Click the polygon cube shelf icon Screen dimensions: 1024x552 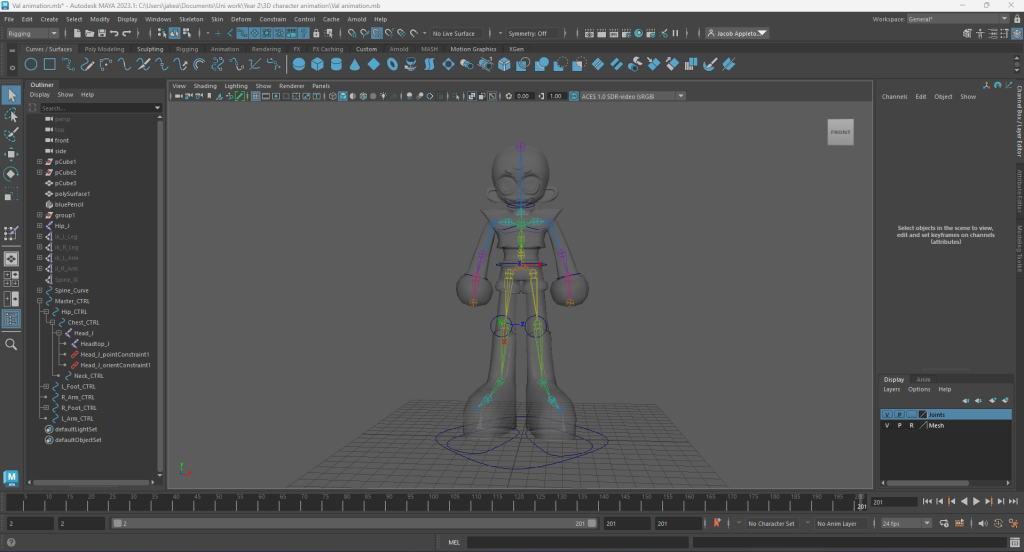point(317,65)
